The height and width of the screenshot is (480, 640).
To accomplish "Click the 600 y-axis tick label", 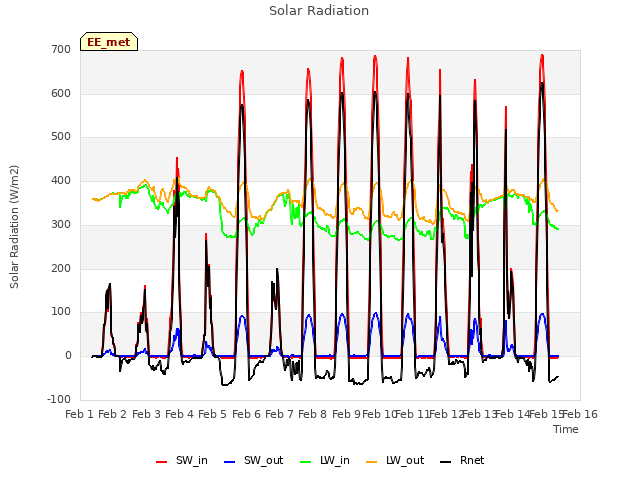I will 61,93.
